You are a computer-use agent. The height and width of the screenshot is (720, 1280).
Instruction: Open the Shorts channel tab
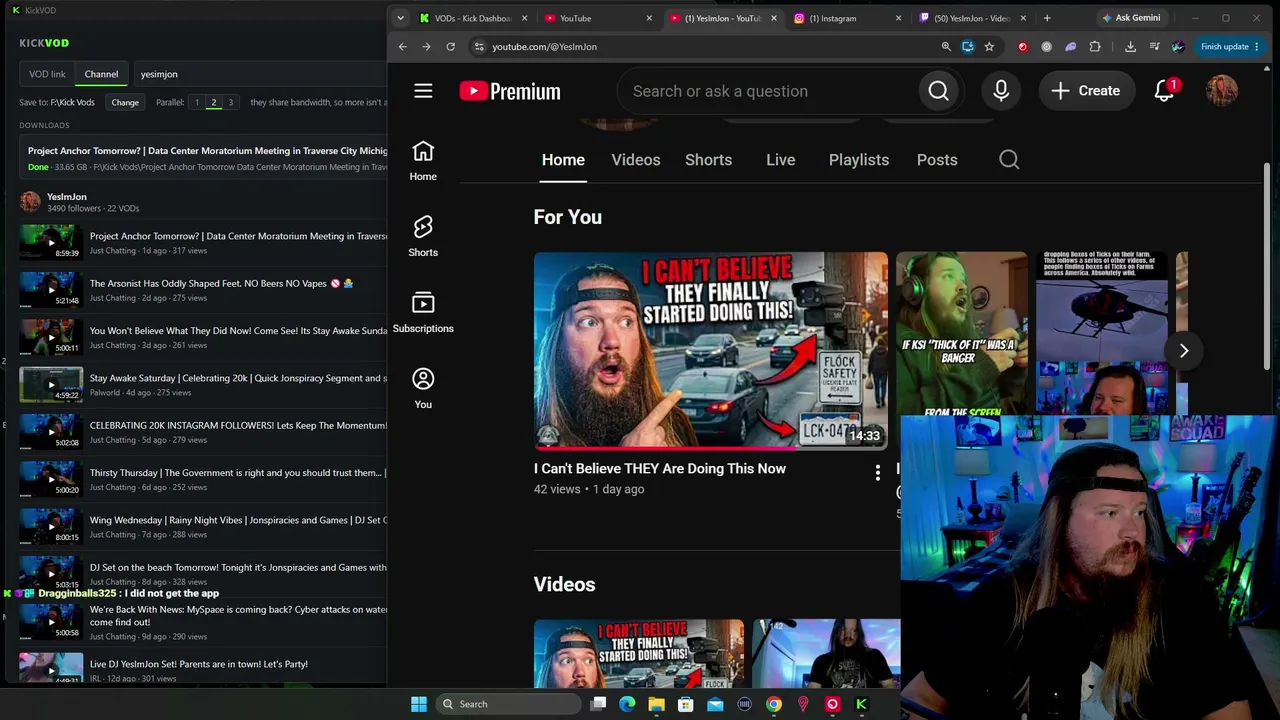[x=708, y=160]
